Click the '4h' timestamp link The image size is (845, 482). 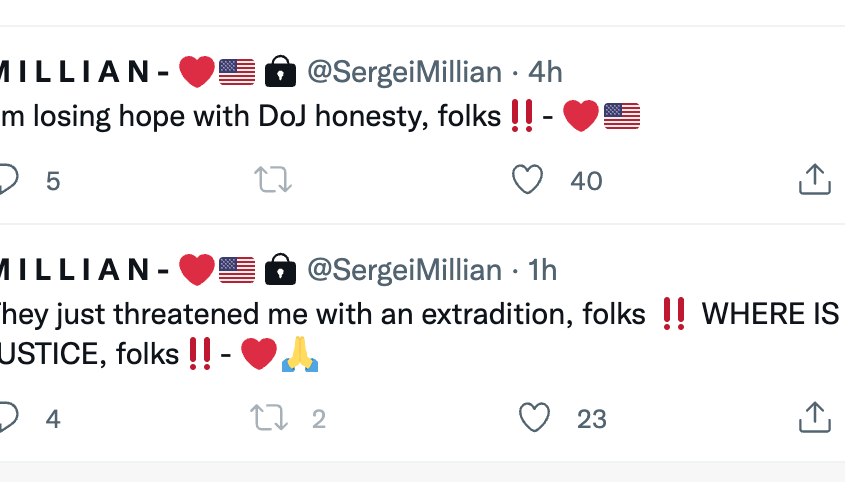(x=545, y=72)
